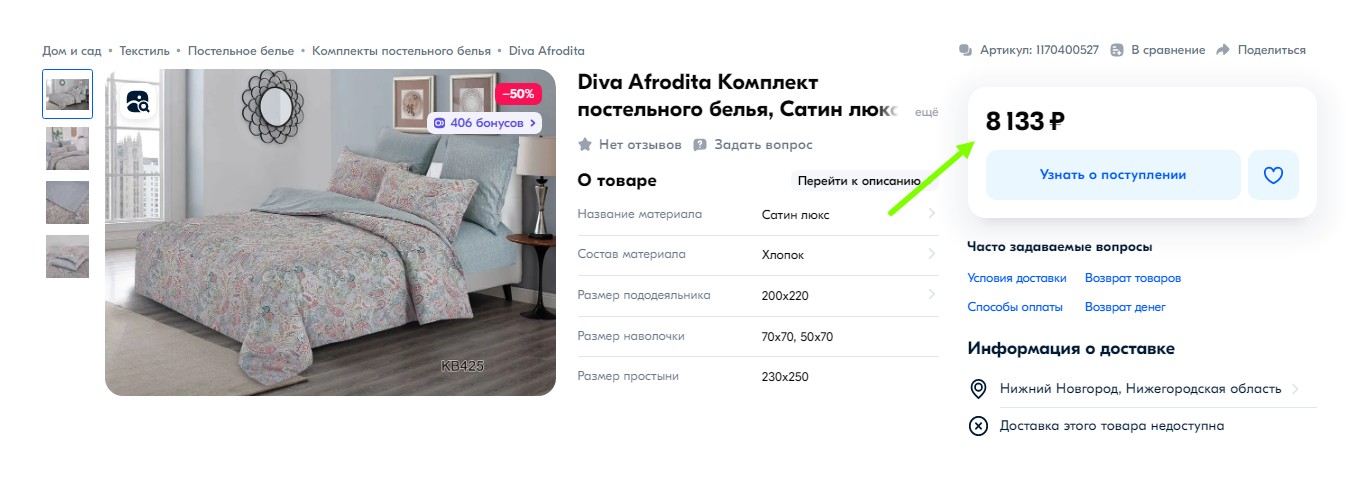1346x483 pixels.
Task: Open the Текстиль breadcrumb
Action: tap(144, 50)
